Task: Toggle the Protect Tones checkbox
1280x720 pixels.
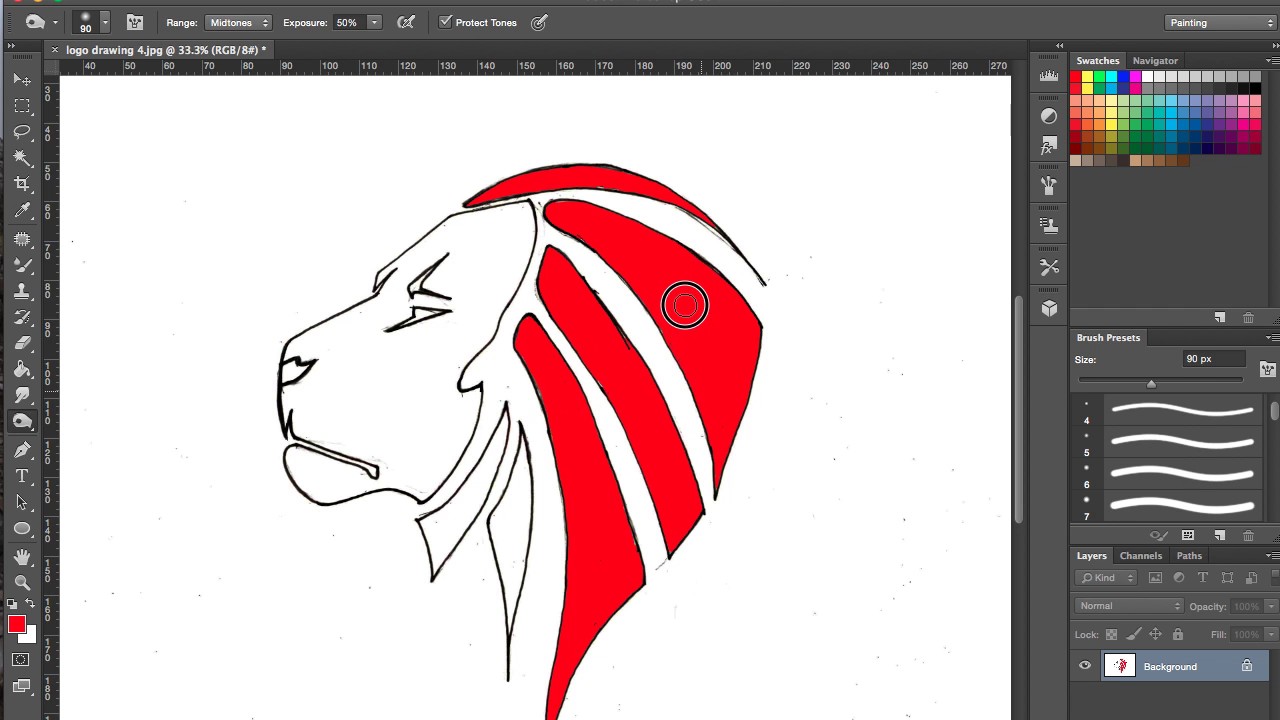Action: 446,22
